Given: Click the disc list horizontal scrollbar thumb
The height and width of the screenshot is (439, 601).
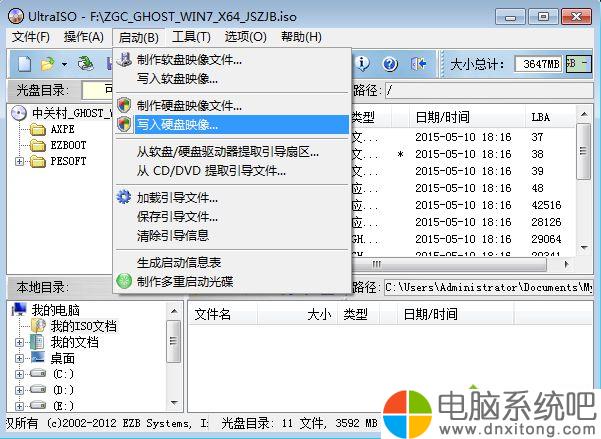Looking at the screenshot, I should (448, 265).
